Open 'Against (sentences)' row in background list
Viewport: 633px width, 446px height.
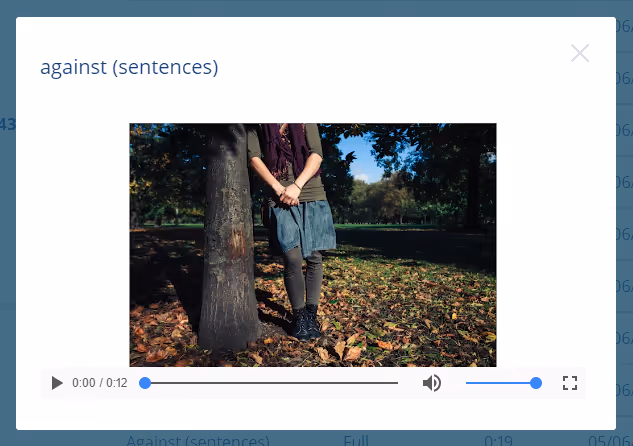pos(198,440)
